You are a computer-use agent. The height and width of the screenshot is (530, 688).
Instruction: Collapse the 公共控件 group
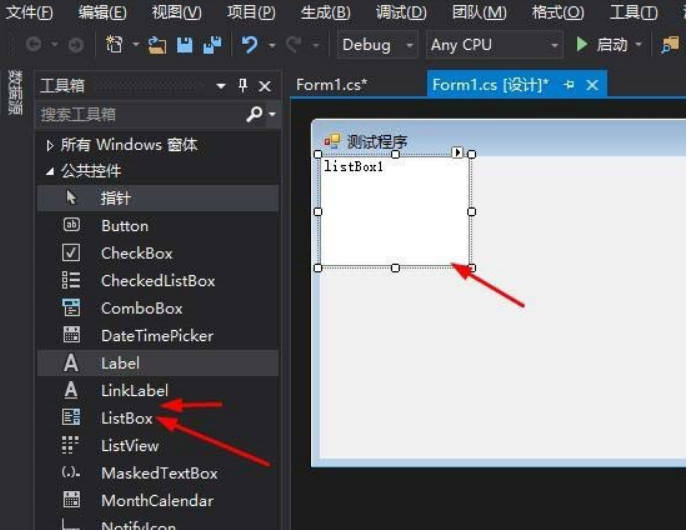coord(50,172)
